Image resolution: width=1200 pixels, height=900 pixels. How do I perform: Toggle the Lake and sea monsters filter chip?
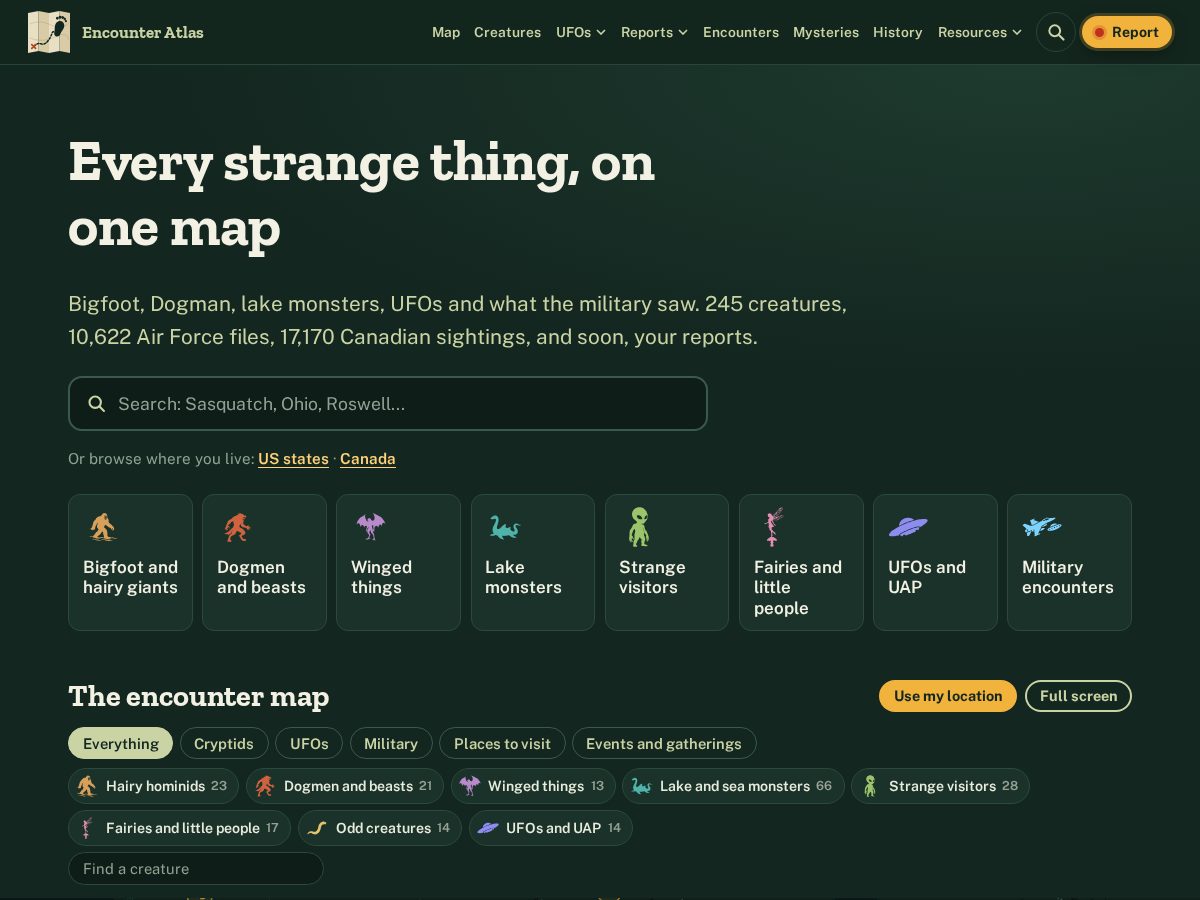coord(733,786)
